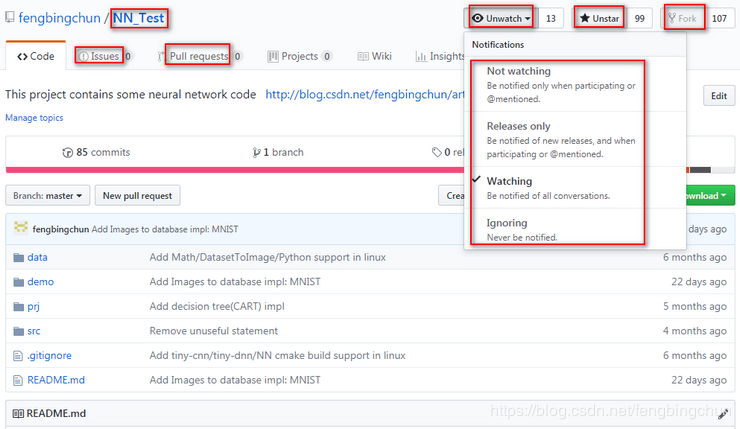View the 1 branch list
Image resolution: width=740 pixels, height=429 pixels.
[278, 152]
